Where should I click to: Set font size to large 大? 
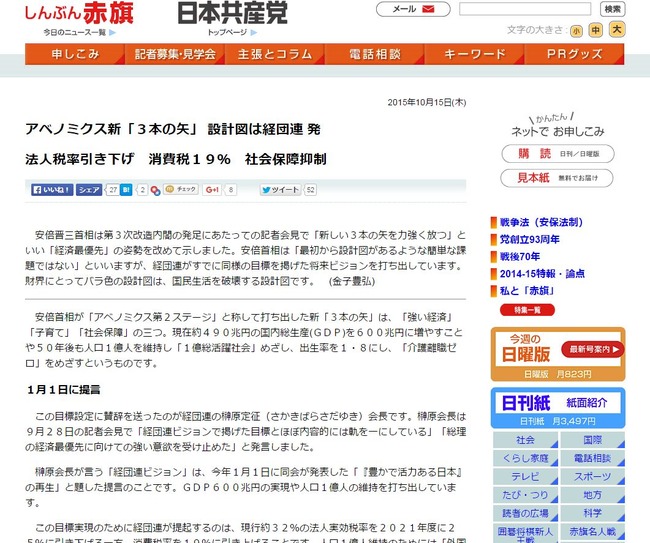coord(616,29)
